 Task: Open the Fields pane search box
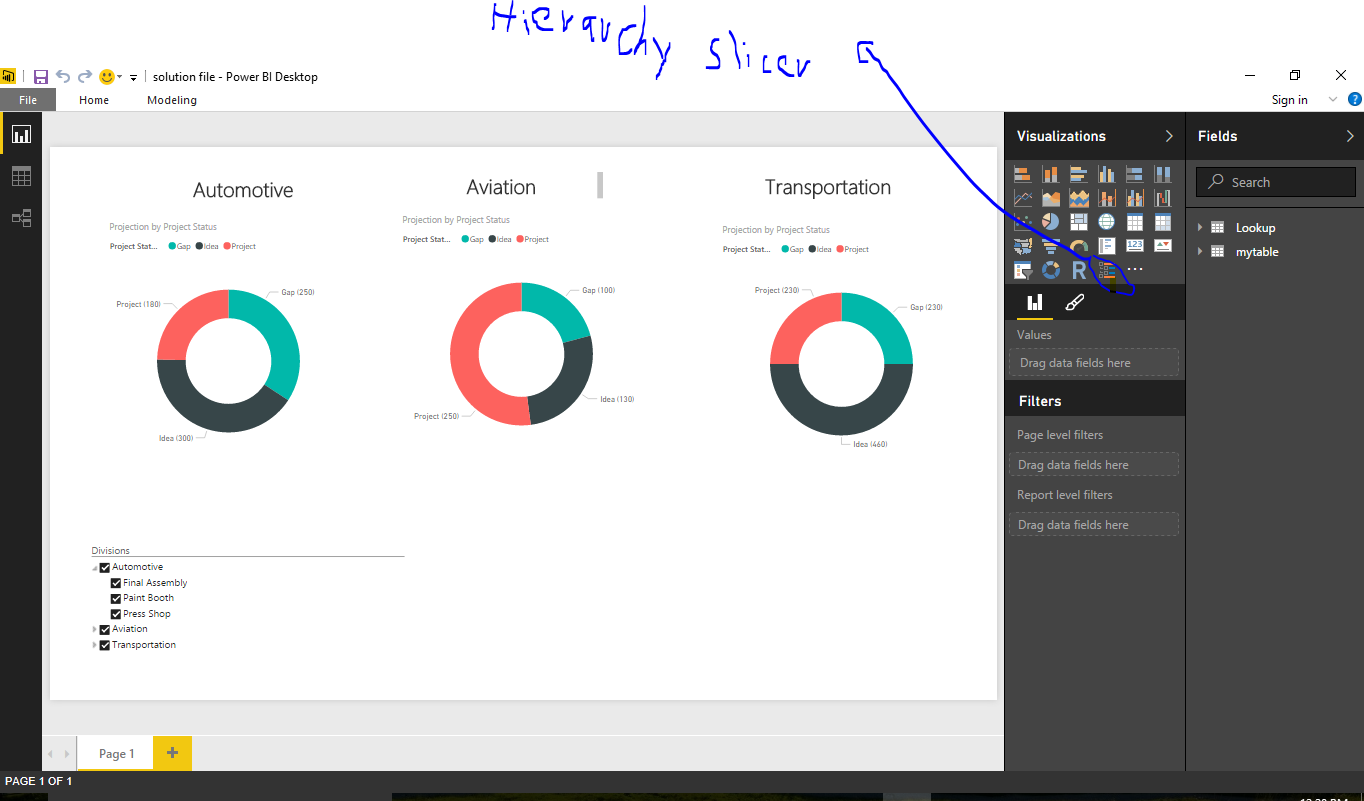click(x=1275, y=182)
